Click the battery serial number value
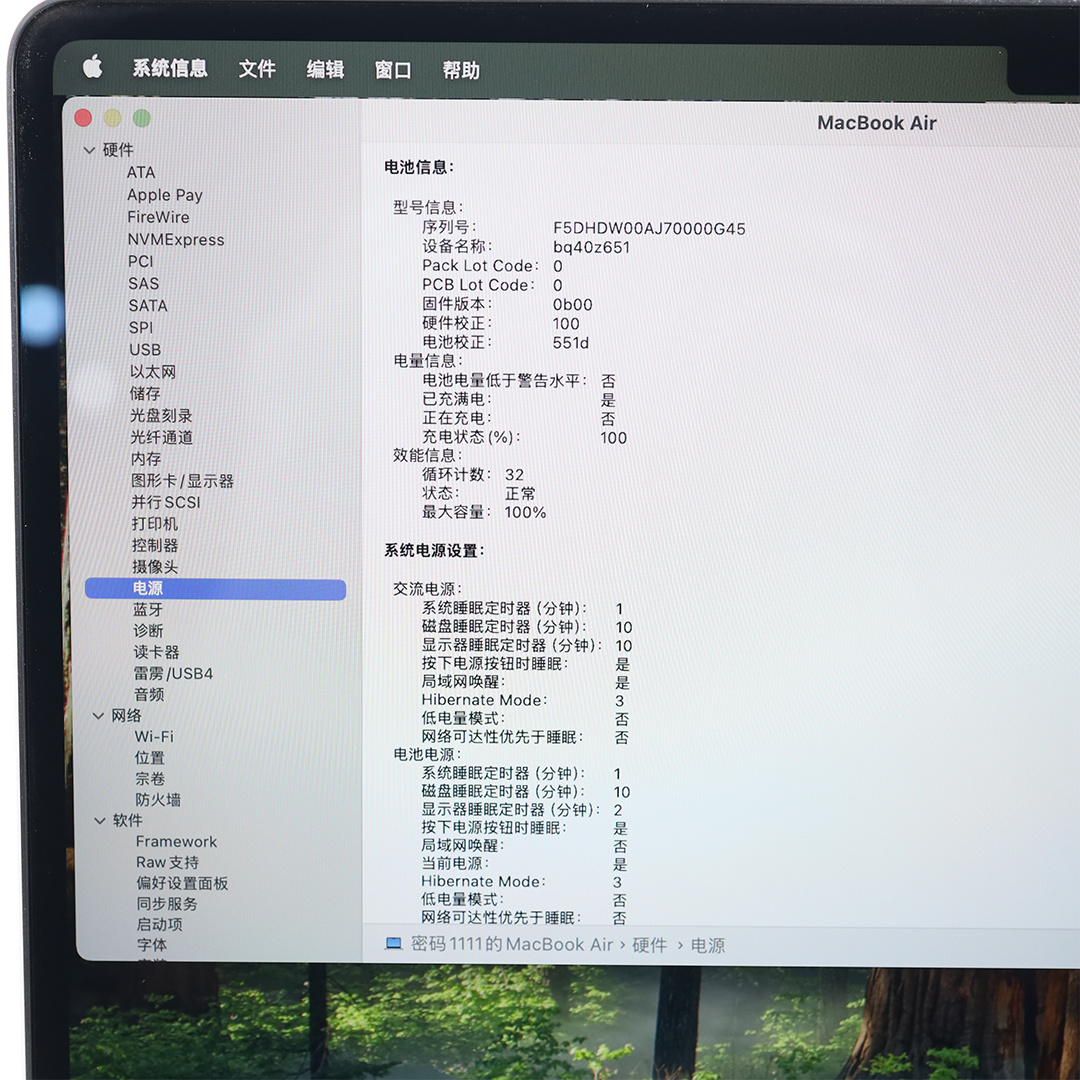This screenshot has height=1080, width=1080. pyautogui.click(x=649, y=228)
